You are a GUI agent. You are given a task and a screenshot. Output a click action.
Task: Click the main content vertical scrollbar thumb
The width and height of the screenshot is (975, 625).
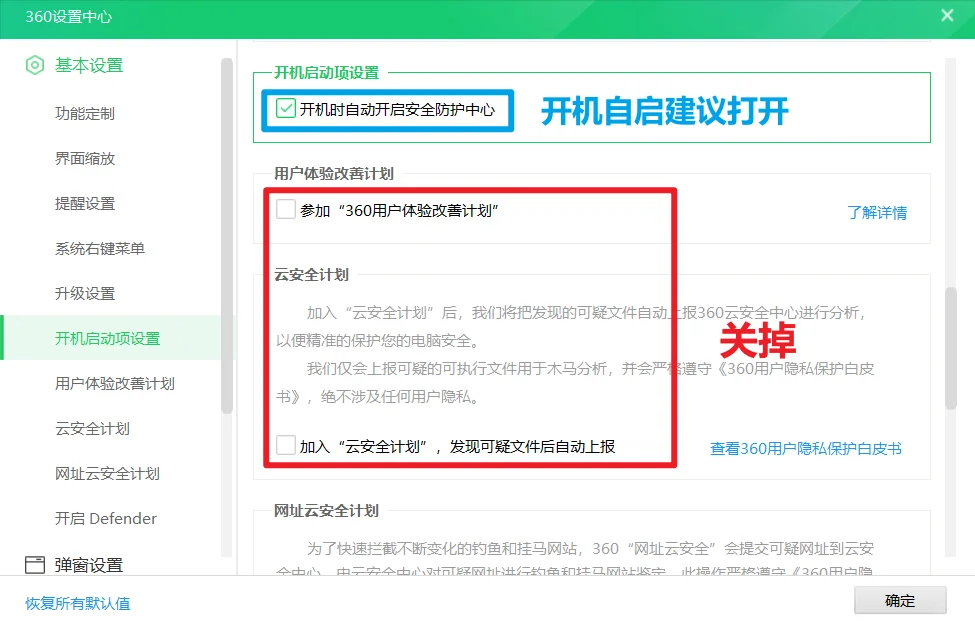(x=950, y=348)
